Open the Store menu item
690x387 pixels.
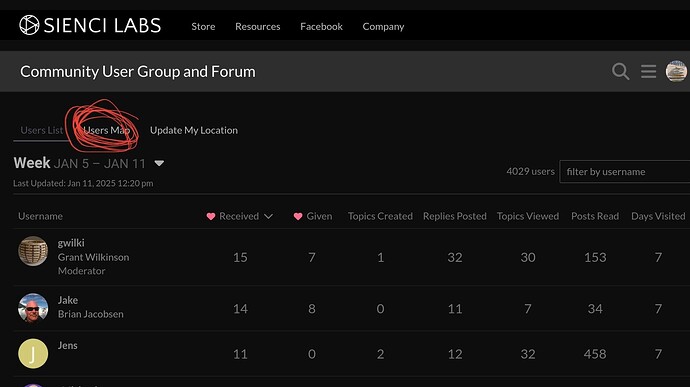pyautogui.click(x=203, y=26)
